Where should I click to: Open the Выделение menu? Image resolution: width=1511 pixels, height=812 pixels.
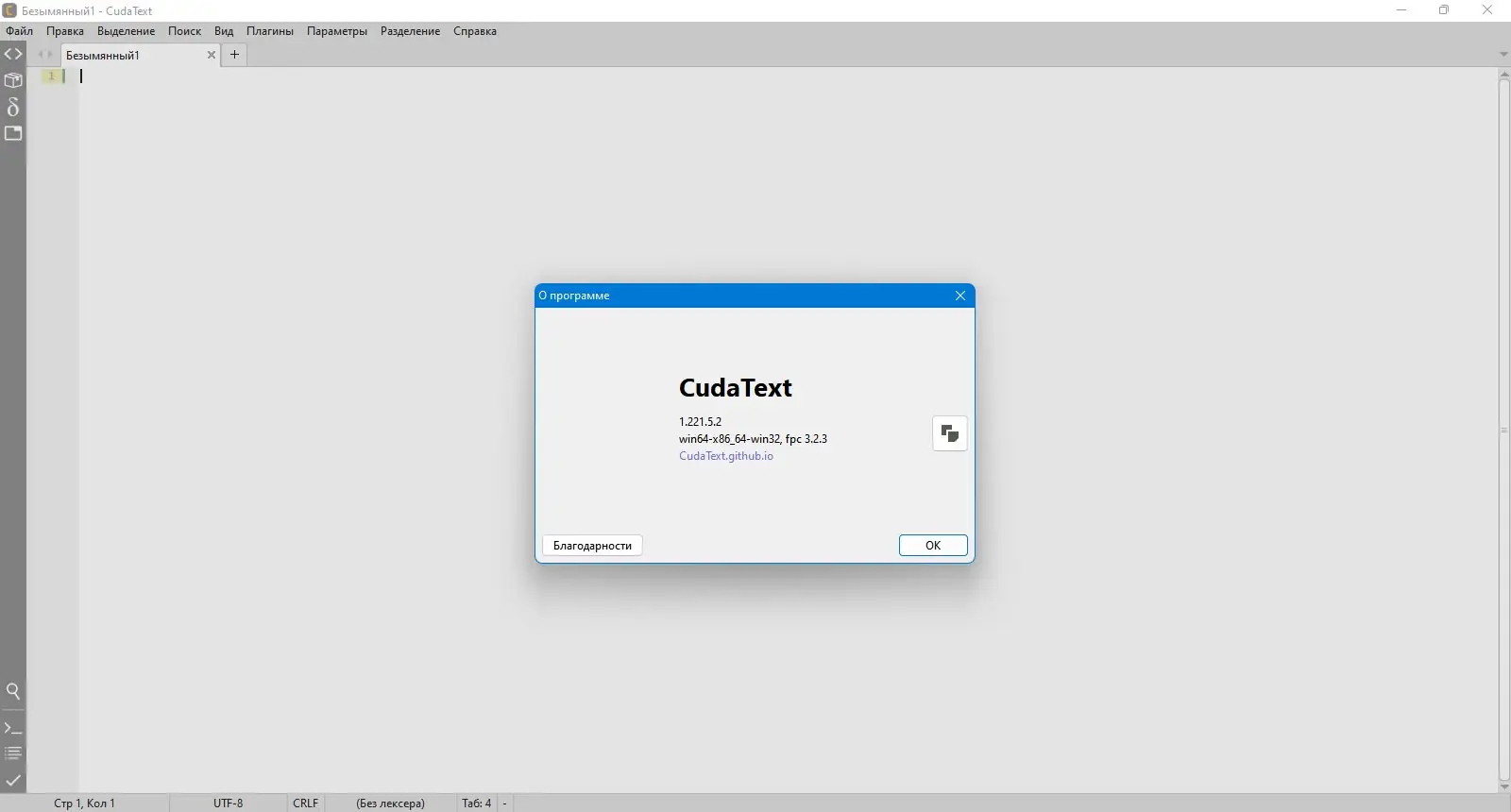tap(126, 31)
